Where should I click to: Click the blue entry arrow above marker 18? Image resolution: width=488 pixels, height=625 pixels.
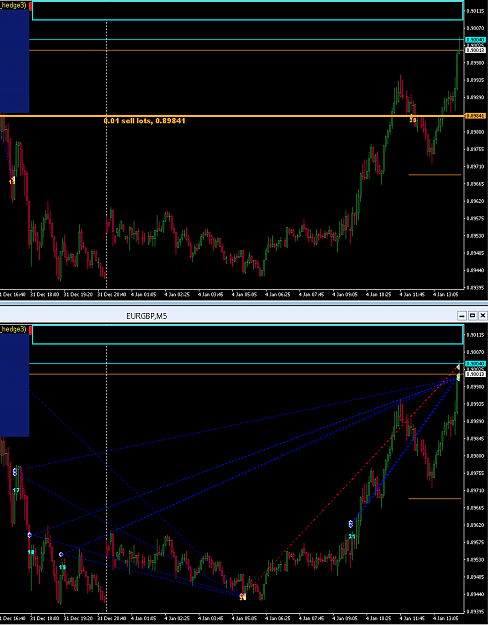click(30, 535)
